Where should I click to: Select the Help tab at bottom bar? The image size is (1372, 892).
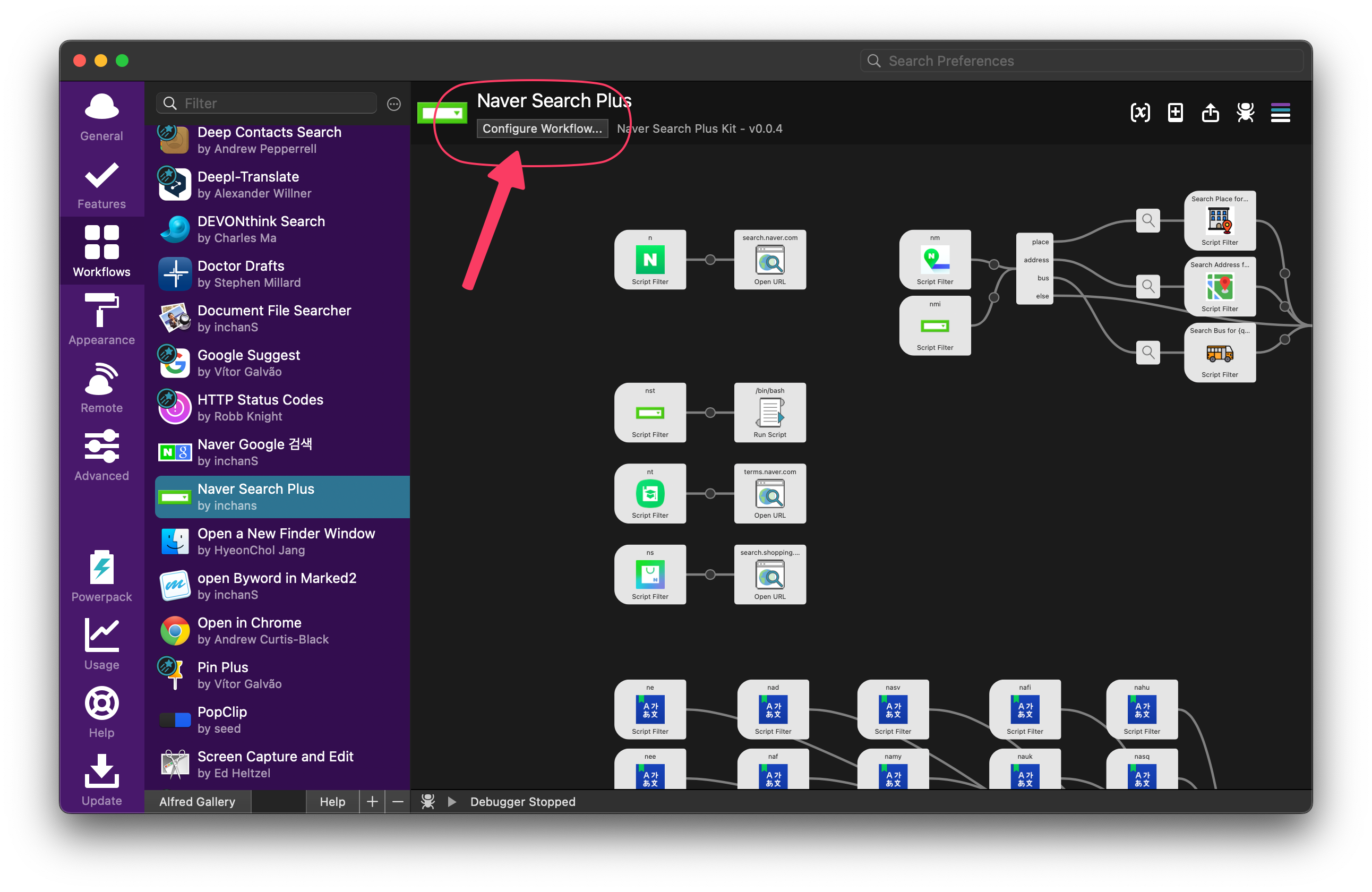pyautogui.click(x=331, y=800)
